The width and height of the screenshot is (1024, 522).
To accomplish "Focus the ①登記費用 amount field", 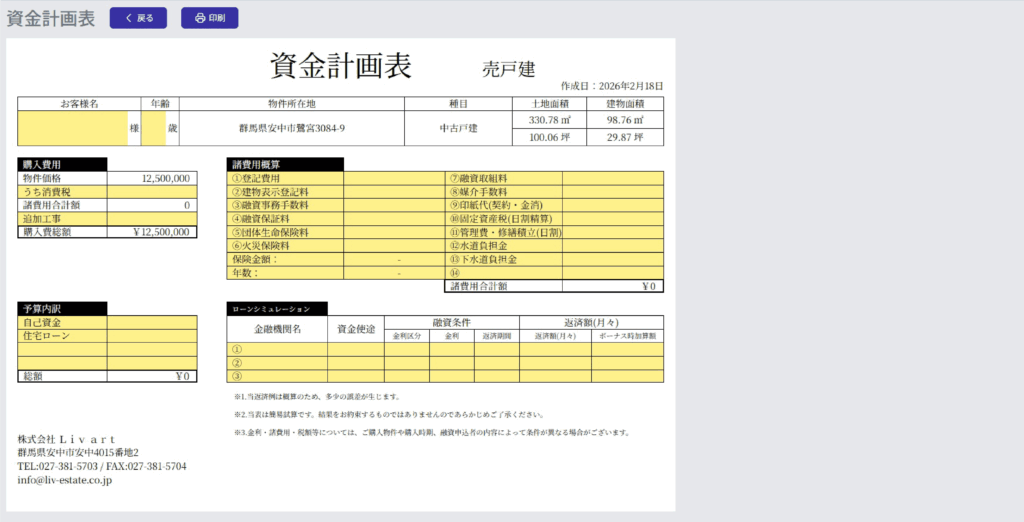I will (394, 178).
